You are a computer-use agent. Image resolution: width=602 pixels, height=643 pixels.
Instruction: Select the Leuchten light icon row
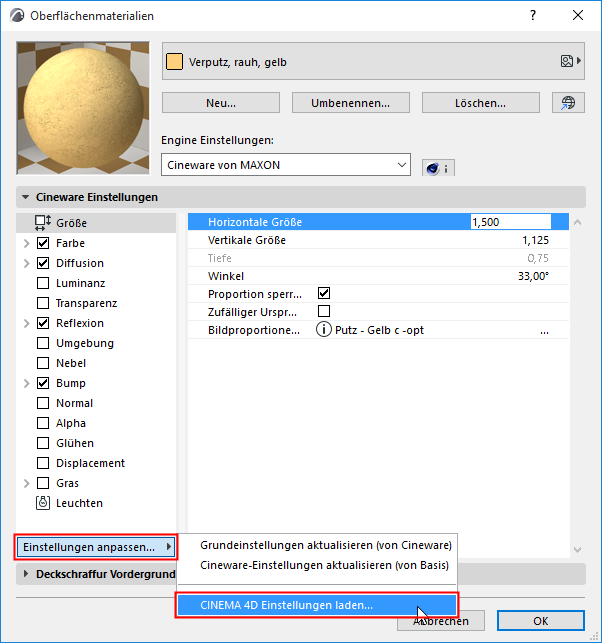pyautogui.click(x=96, y=503)
